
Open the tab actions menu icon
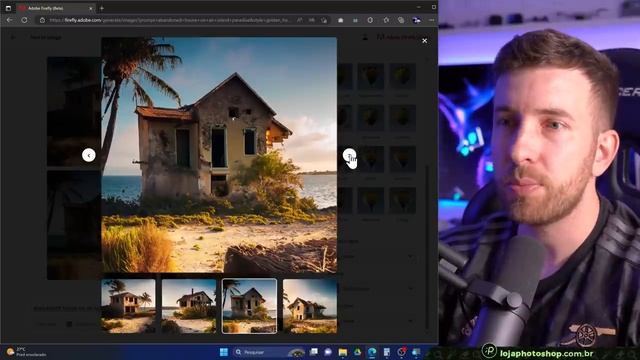pyautogui.click(x=8, y=8)
